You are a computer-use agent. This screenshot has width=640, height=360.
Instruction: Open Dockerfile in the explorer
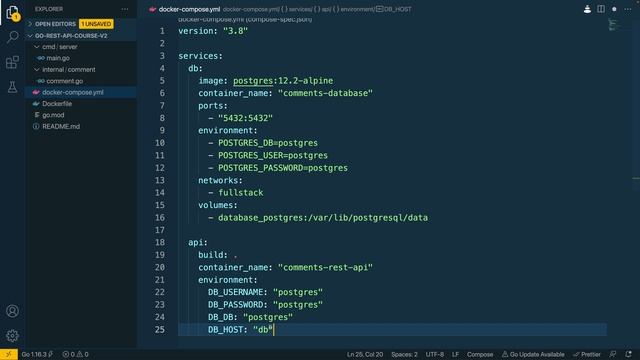click(x=57, y=104)
